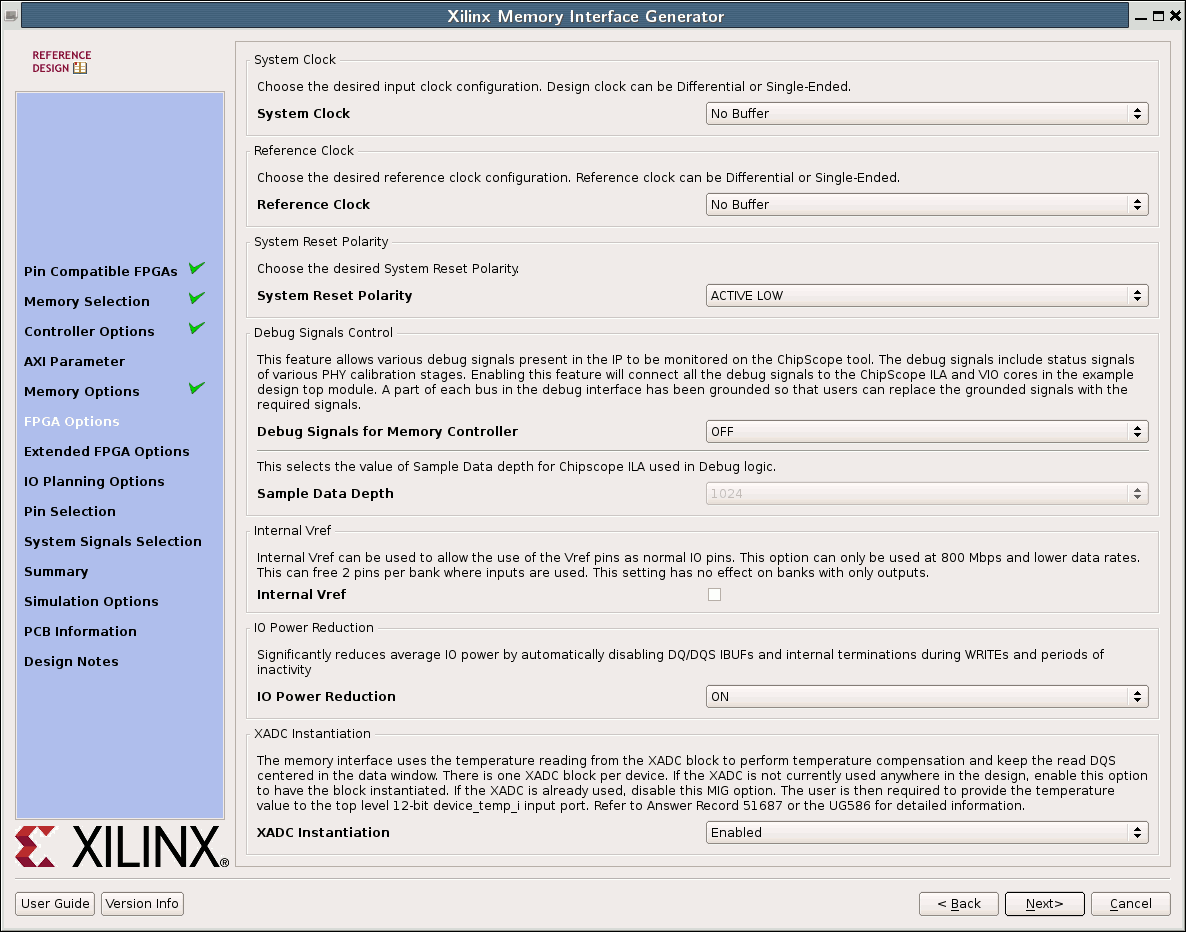
Task: Go to Extended FPGA Options step
Action: pos(107,452)
